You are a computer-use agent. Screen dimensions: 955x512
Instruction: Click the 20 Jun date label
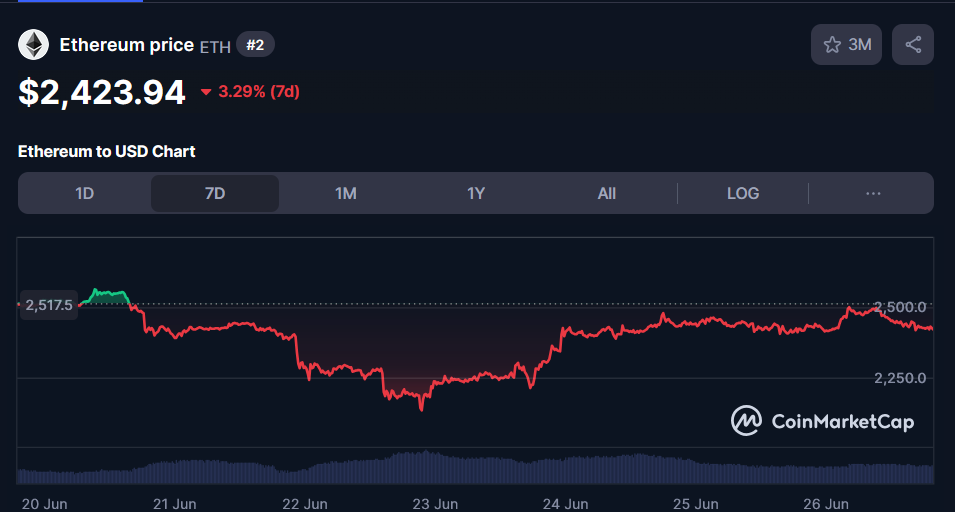point(44,504)
